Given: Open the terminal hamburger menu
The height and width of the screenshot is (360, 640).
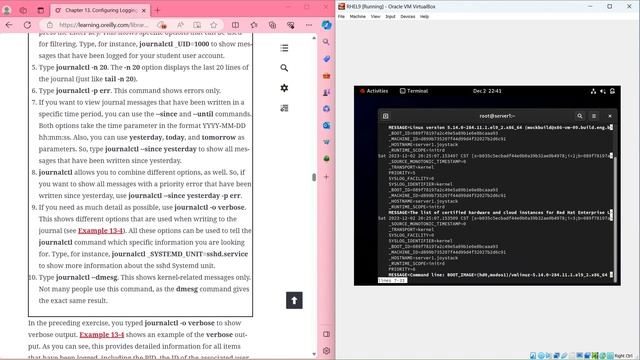Looking at the screenshot, I should [x=594, y=116].
